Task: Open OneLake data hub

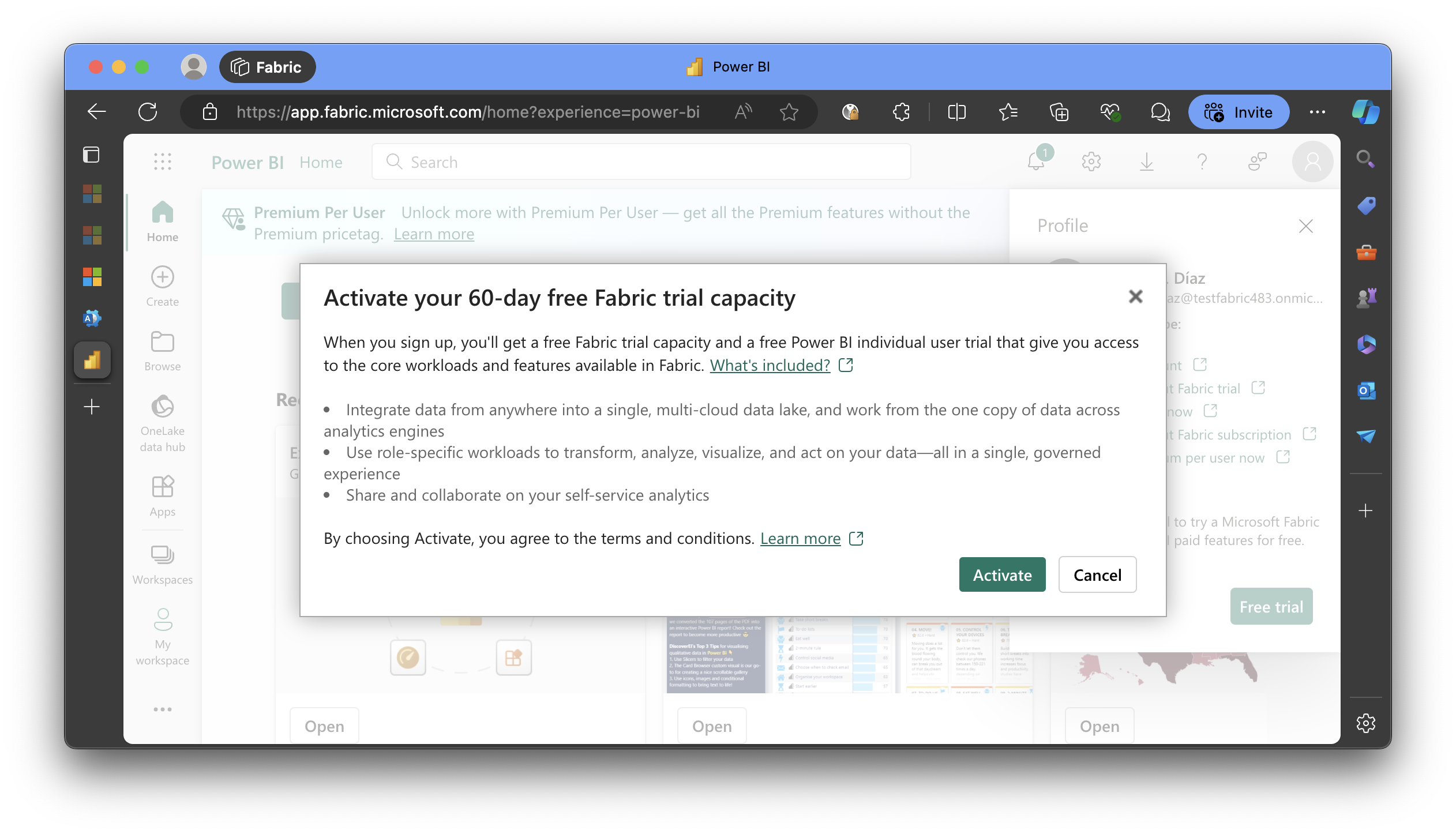Action: pyautogui.click(x=163, y=423)
